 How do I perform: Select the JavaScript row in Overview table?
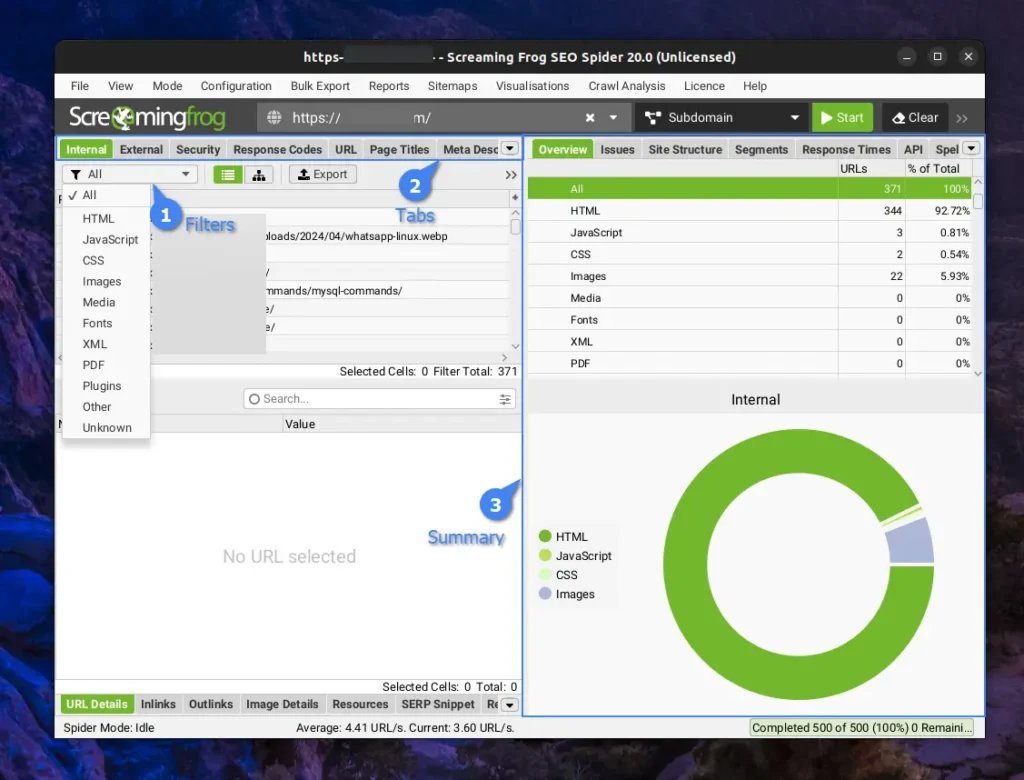coord(749,233)
